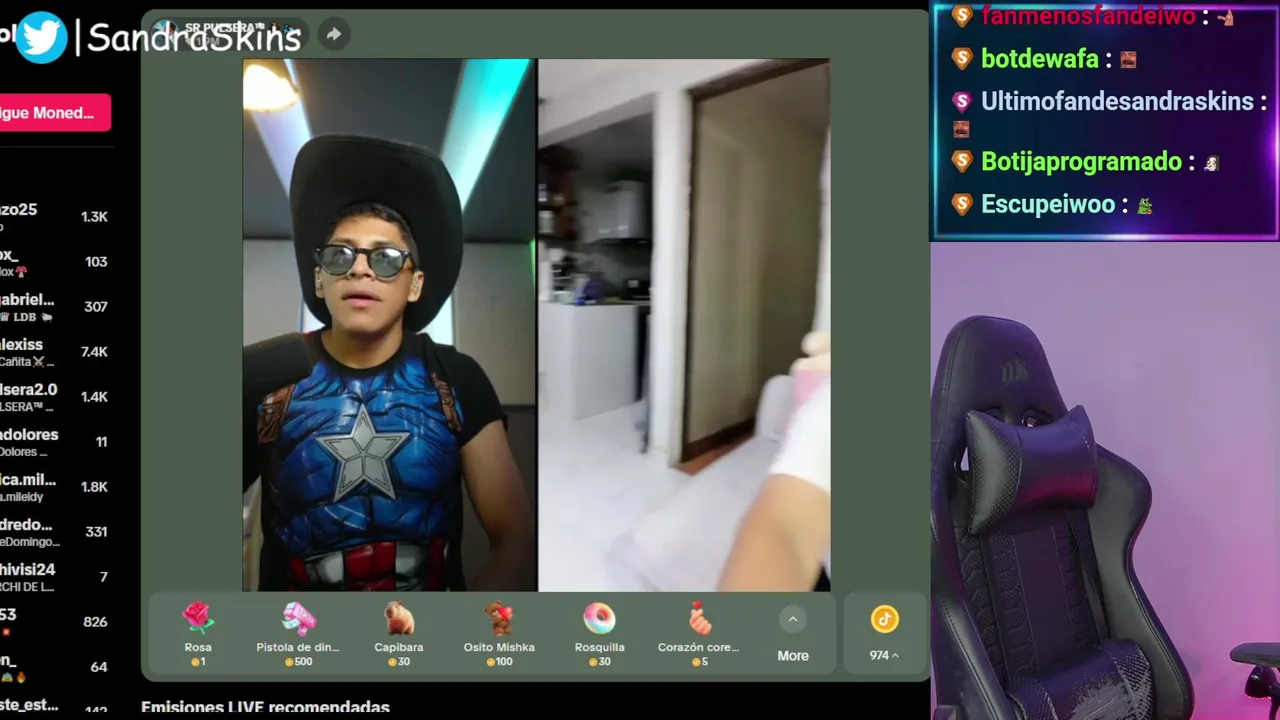
Task: Select adolores viewer row with 11
Action: pos(55,442)
